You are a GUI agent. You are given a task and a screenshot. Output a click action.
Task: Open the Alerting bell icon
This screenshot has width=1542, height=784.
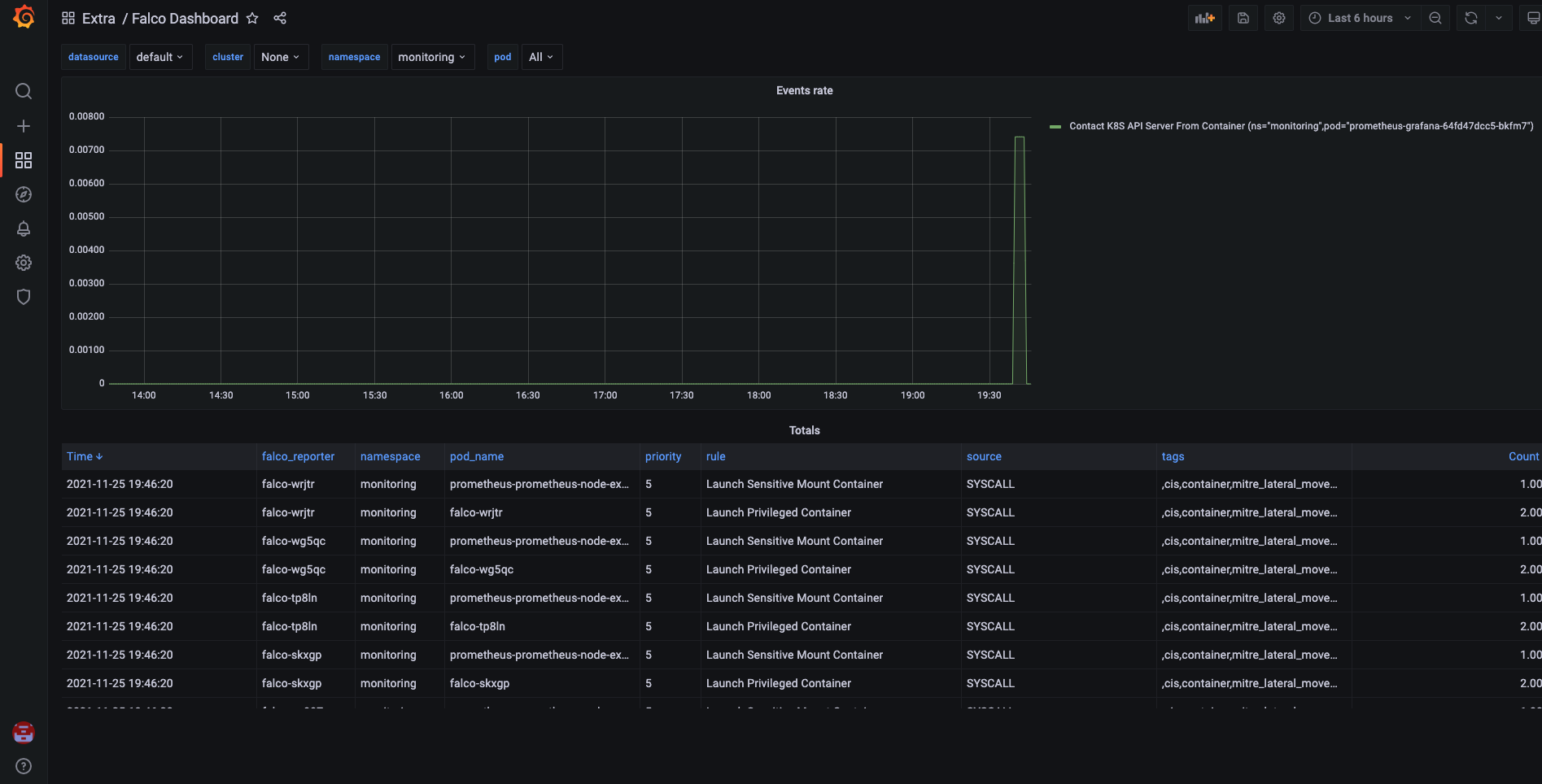24,229
